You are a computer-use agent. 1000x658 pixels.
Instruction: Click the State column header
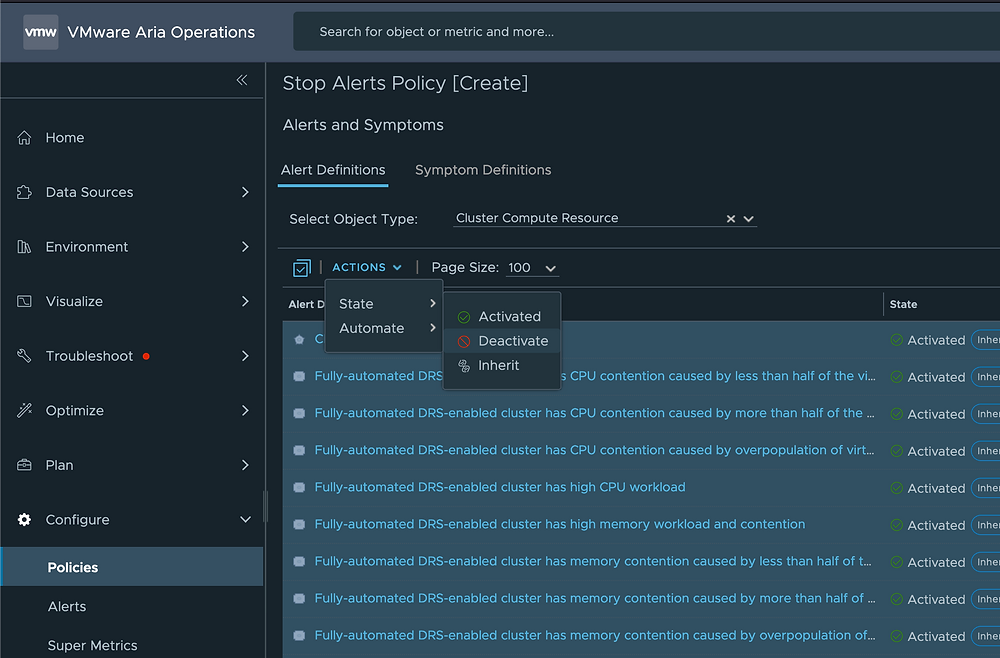point(903,305)
